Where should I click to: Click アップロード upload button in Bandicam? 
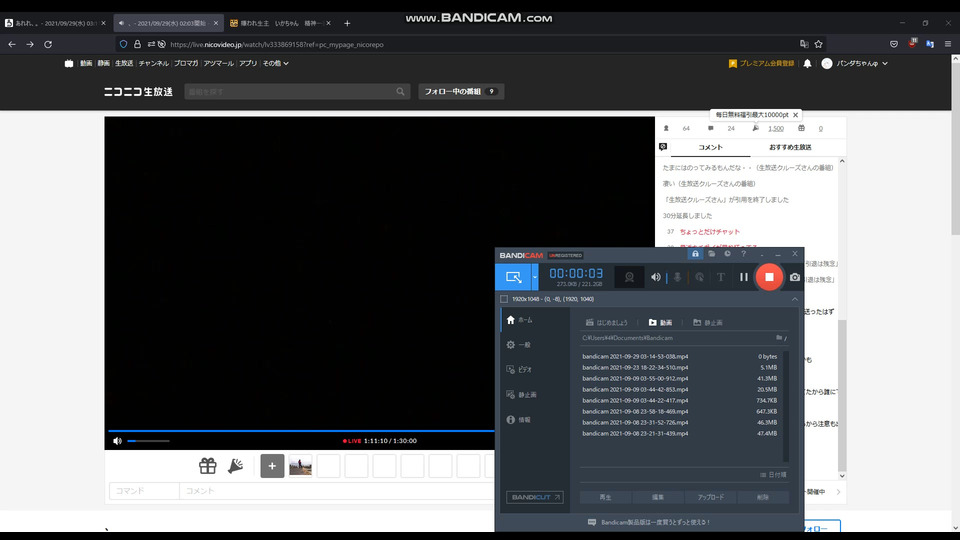click(x=710, y=497)
